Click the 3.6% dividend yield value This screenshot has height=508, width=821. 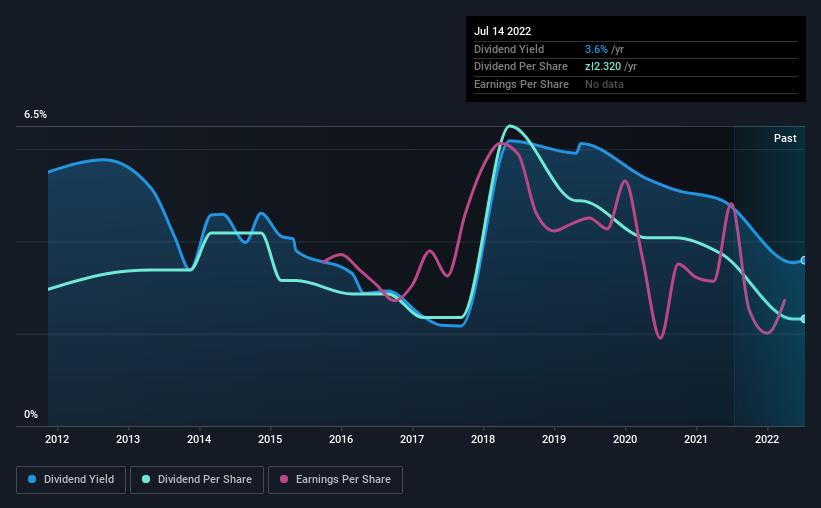click(x=596, y=49)
